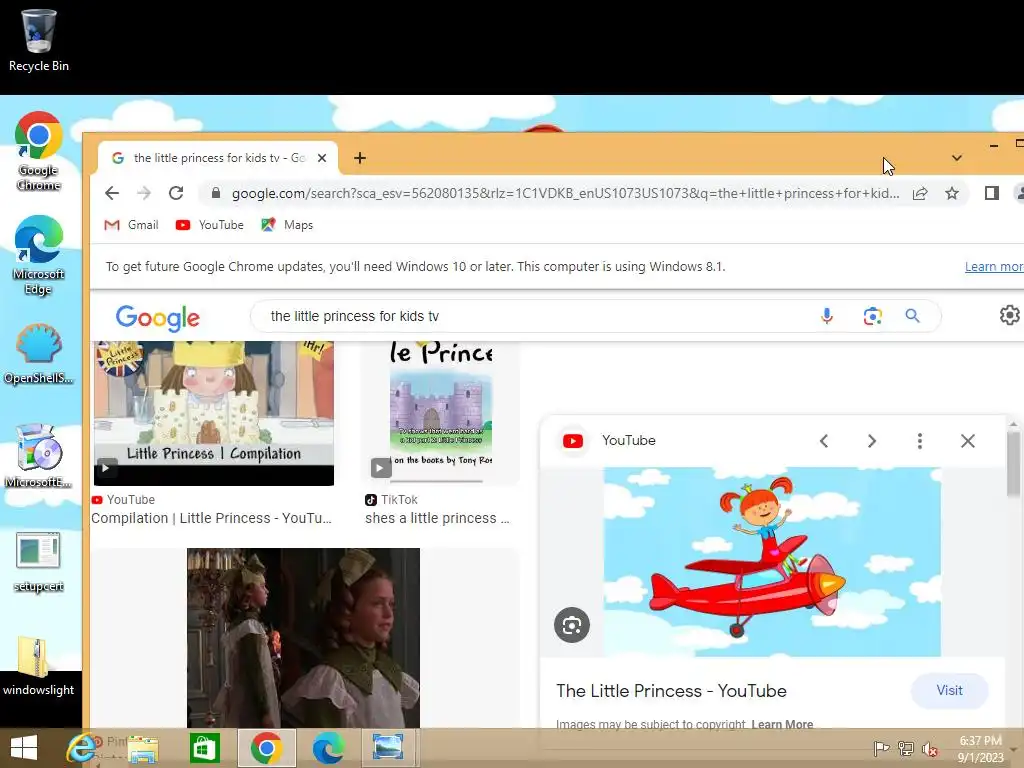Open the OpenShellSetup desktop icon

(x=39, y=354)
